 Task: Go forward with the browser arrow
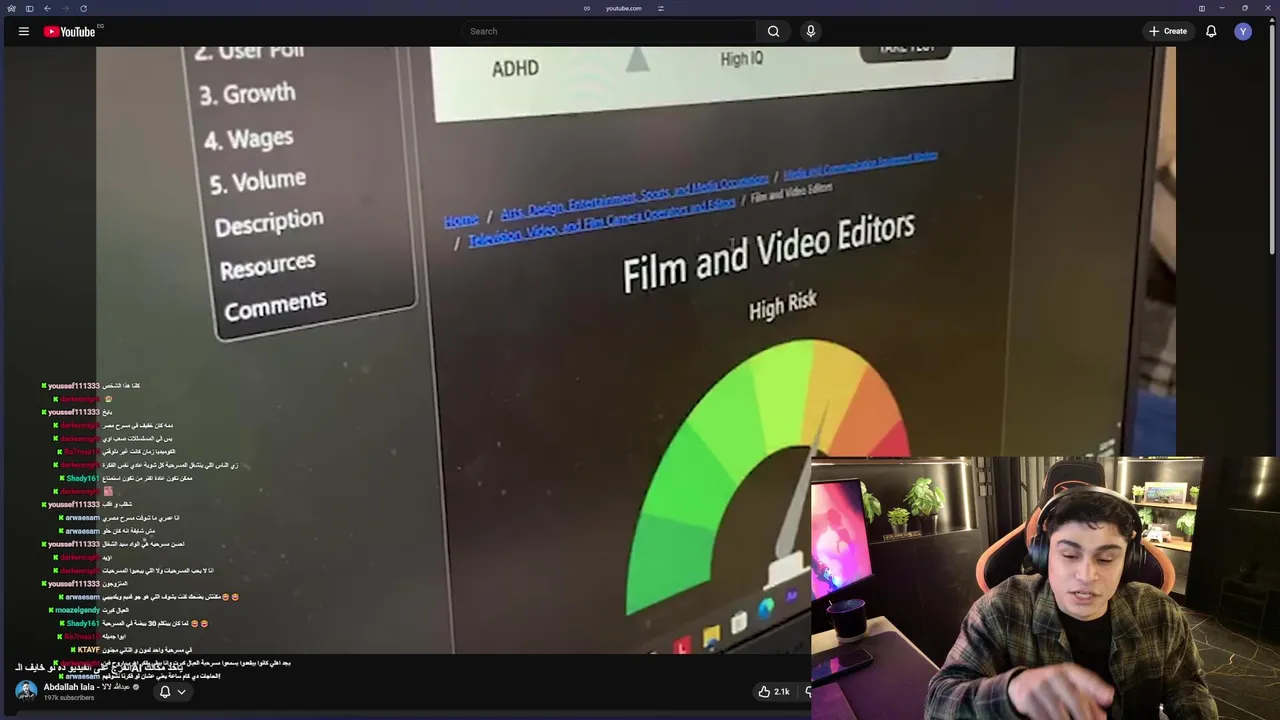pyautogui.click(x=65, y=8)
